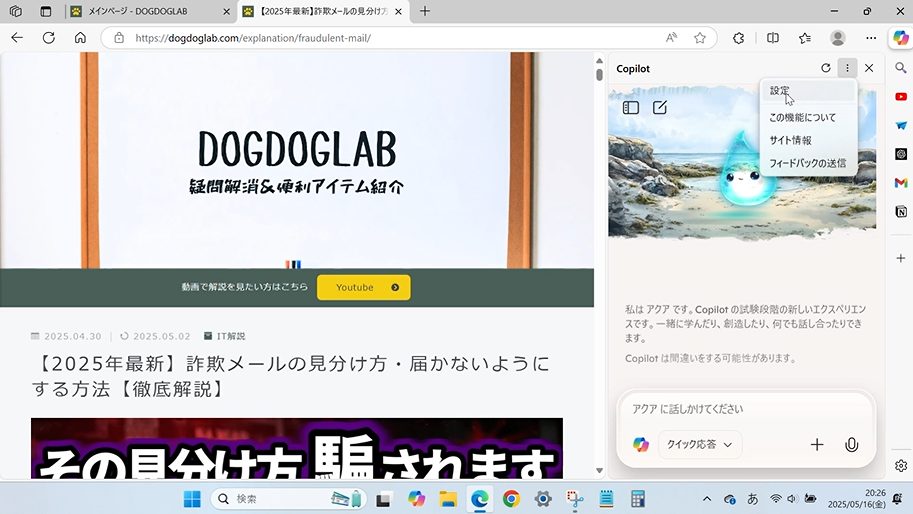Start a new Copilot chat with compose icon
Screen dimensions: 913x514
[x=660, y=108]
